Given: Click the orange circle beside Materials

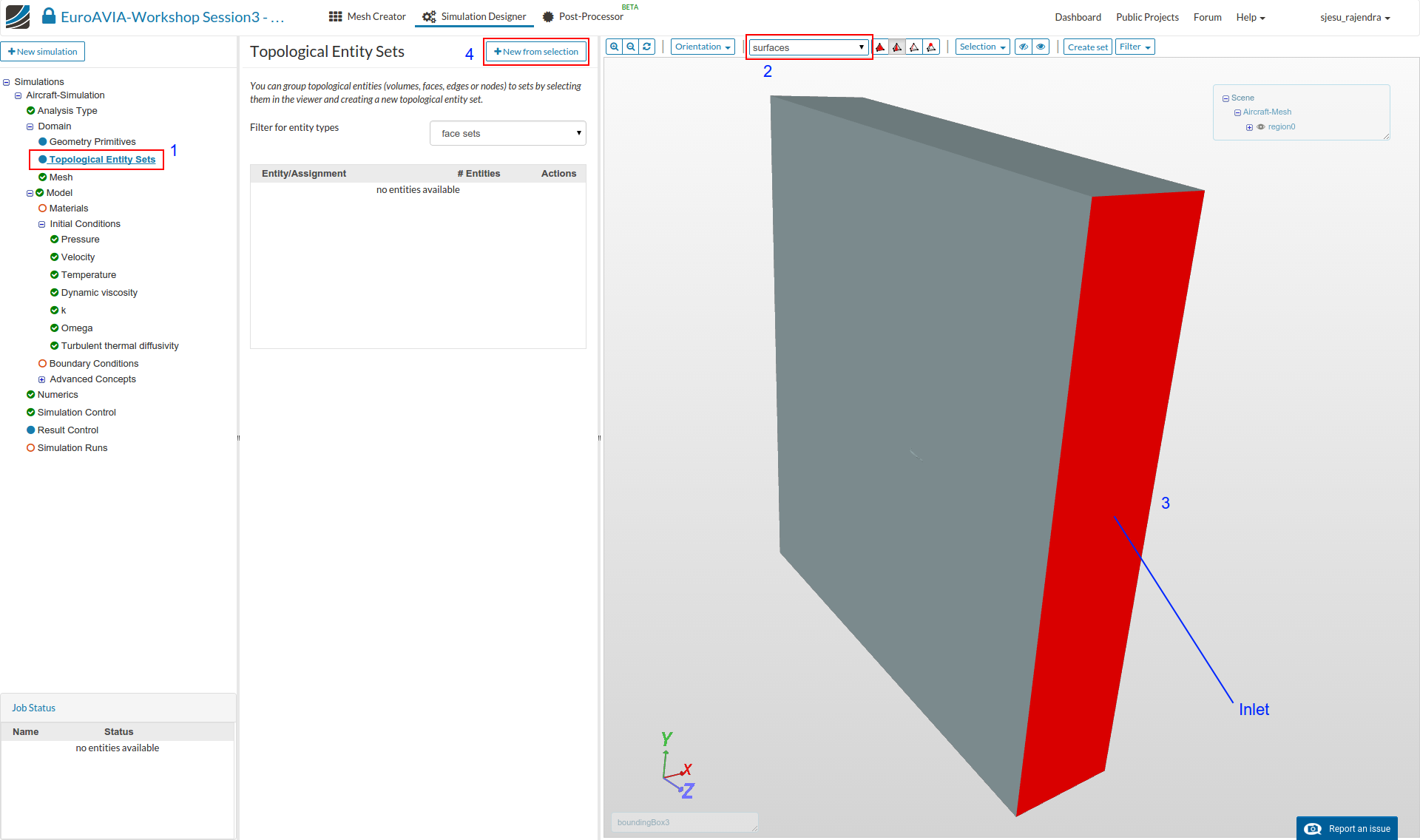Looking at the screenshot, I should 42,209.
